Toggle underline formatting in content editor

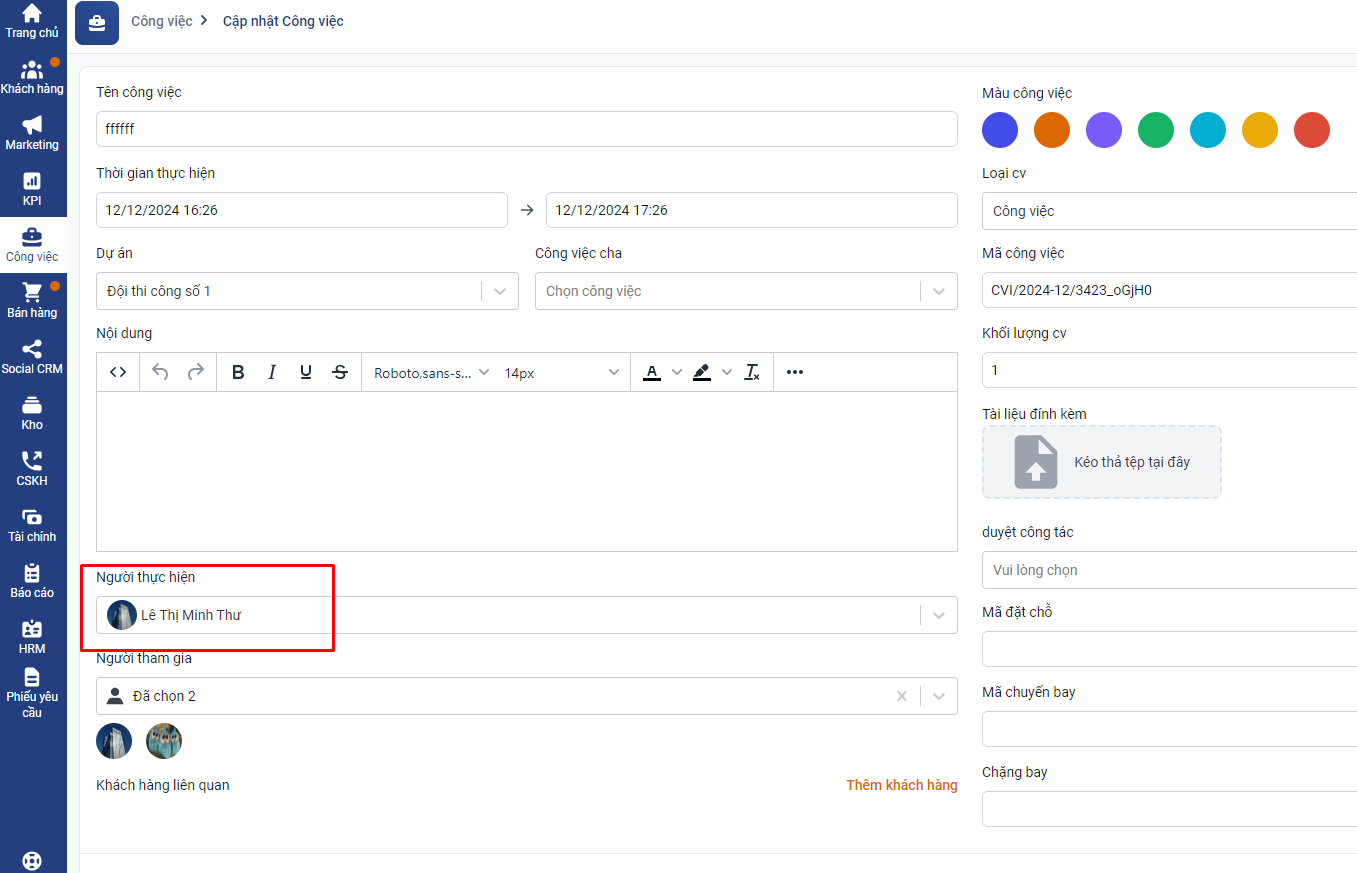click(306, 372)
